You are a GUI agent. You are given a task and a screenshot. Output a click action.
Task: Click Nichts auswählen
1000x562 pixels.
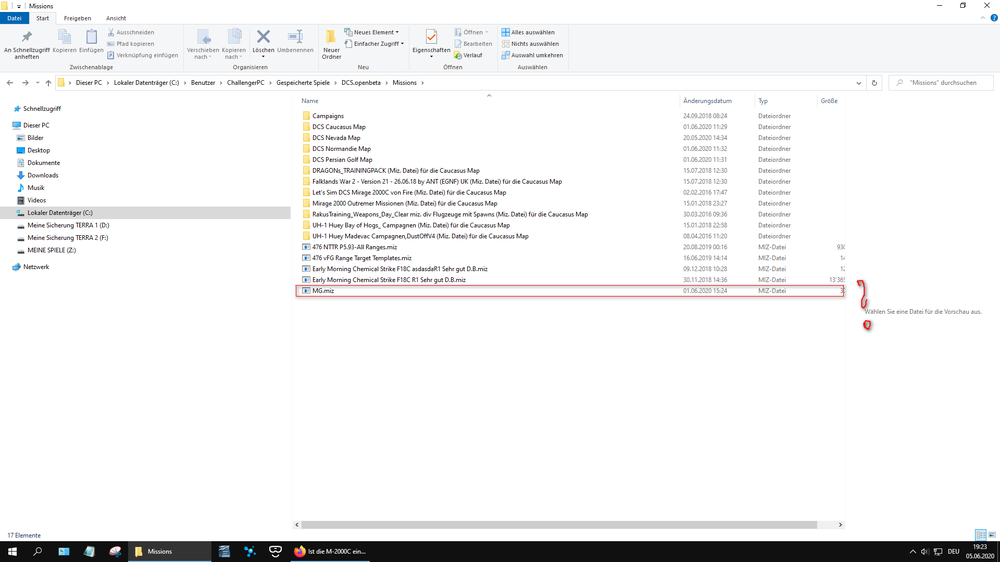(529, 43)
